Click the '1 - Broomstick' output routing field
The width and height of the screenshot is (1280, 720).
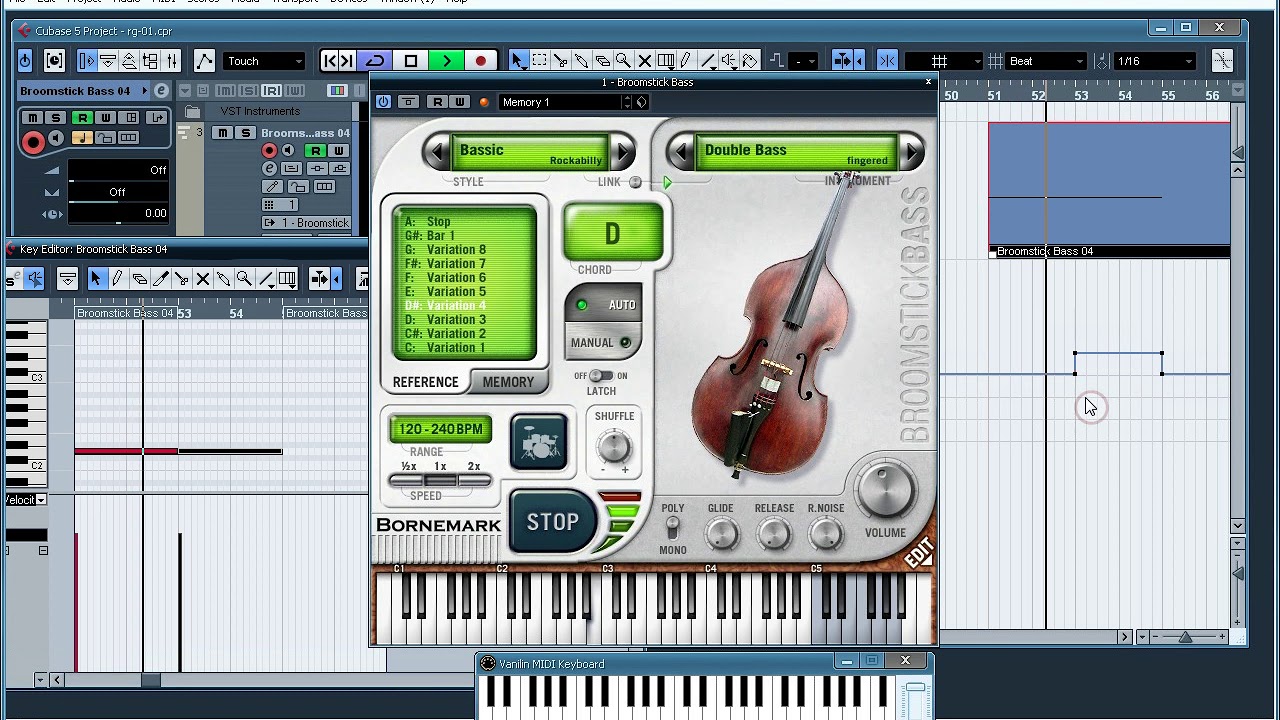[x=306, y=223]
